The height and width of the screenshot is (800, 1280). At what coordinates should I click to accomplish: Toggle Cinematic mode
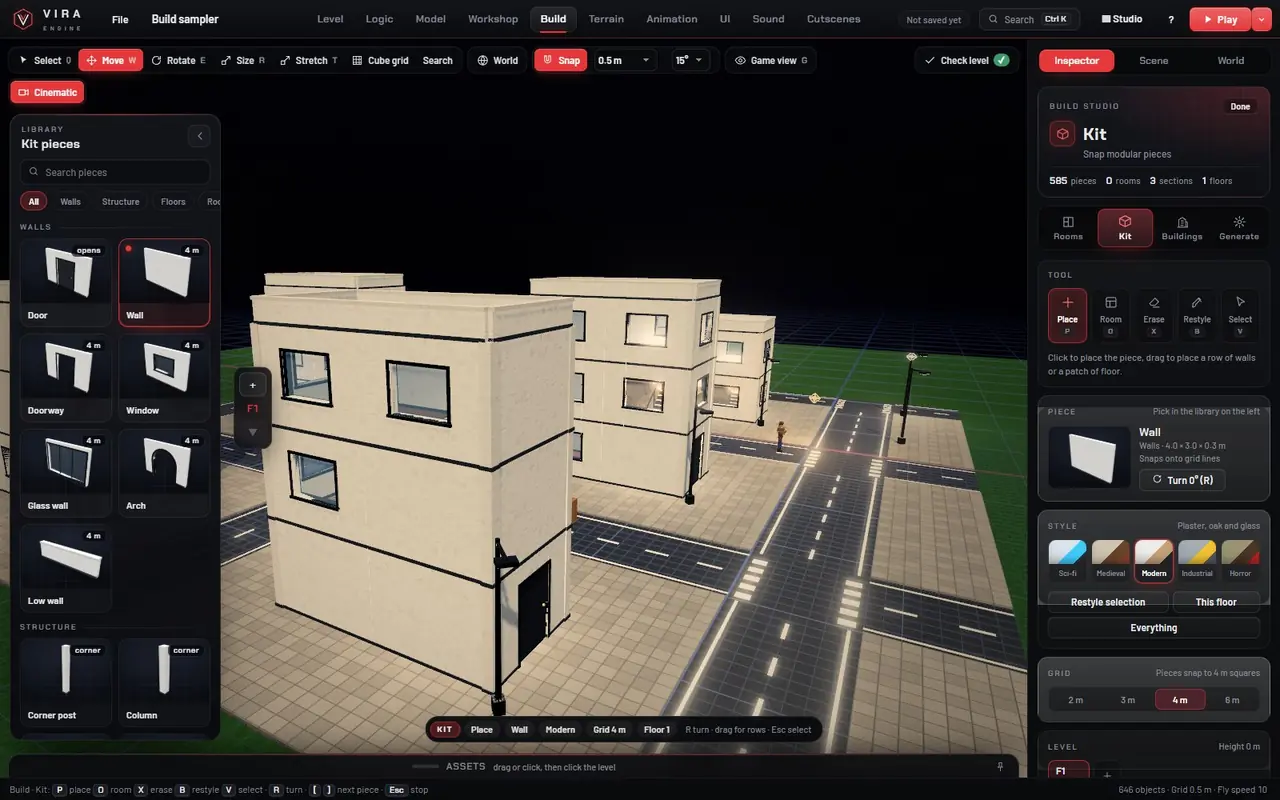(47, 92)
